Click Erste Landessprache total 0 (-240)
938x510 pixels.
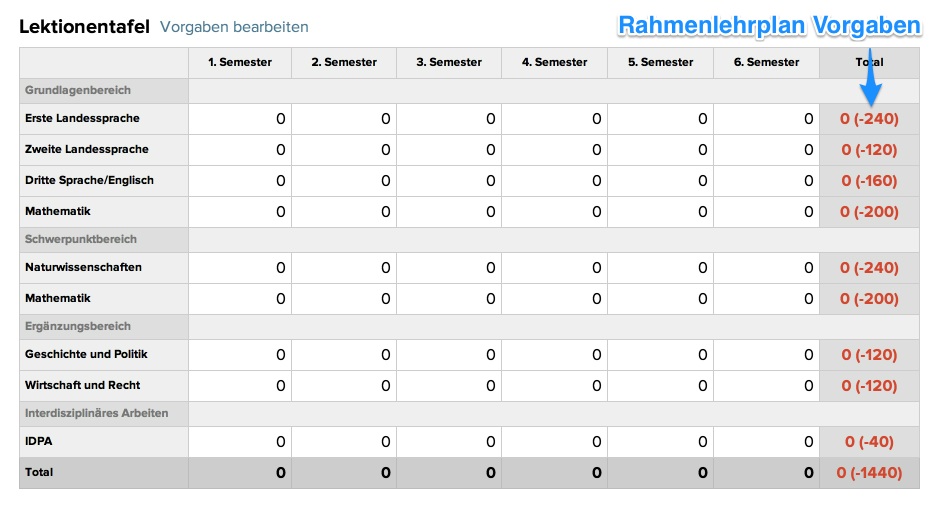coord(869,119)
